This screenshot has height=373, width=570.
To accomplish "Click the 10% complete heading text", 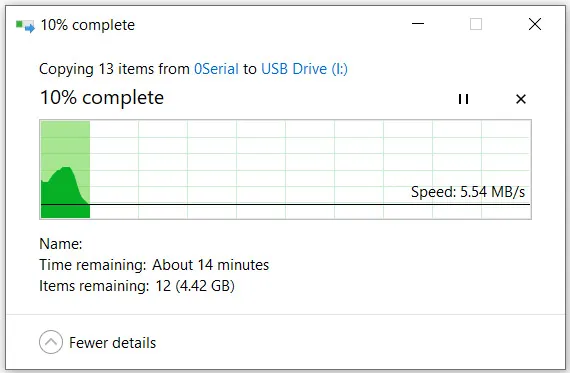I will [x=102, y=98].
